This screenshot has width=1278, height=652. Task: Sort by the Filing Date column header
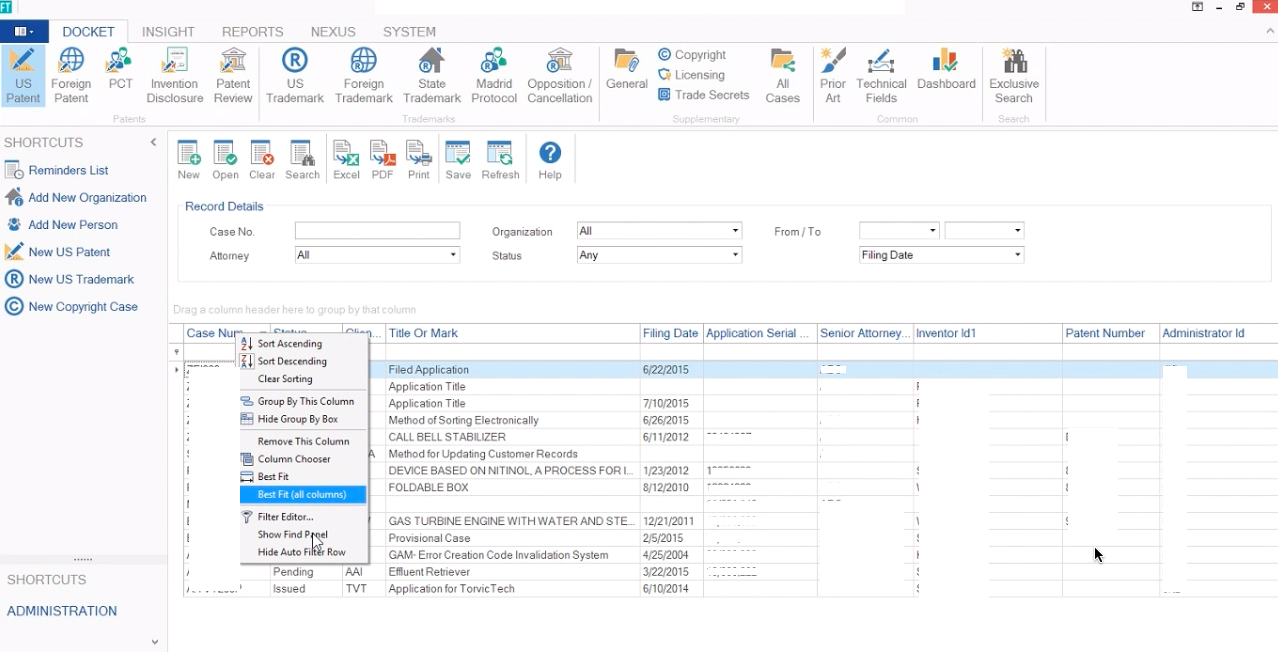click(x=670, y=333)
